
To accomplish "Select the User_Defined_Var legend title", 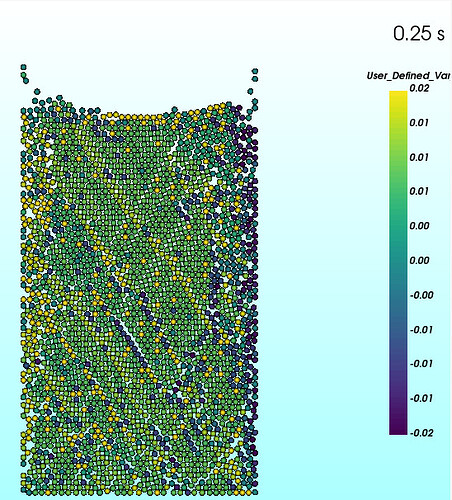I will coord(409,76).
